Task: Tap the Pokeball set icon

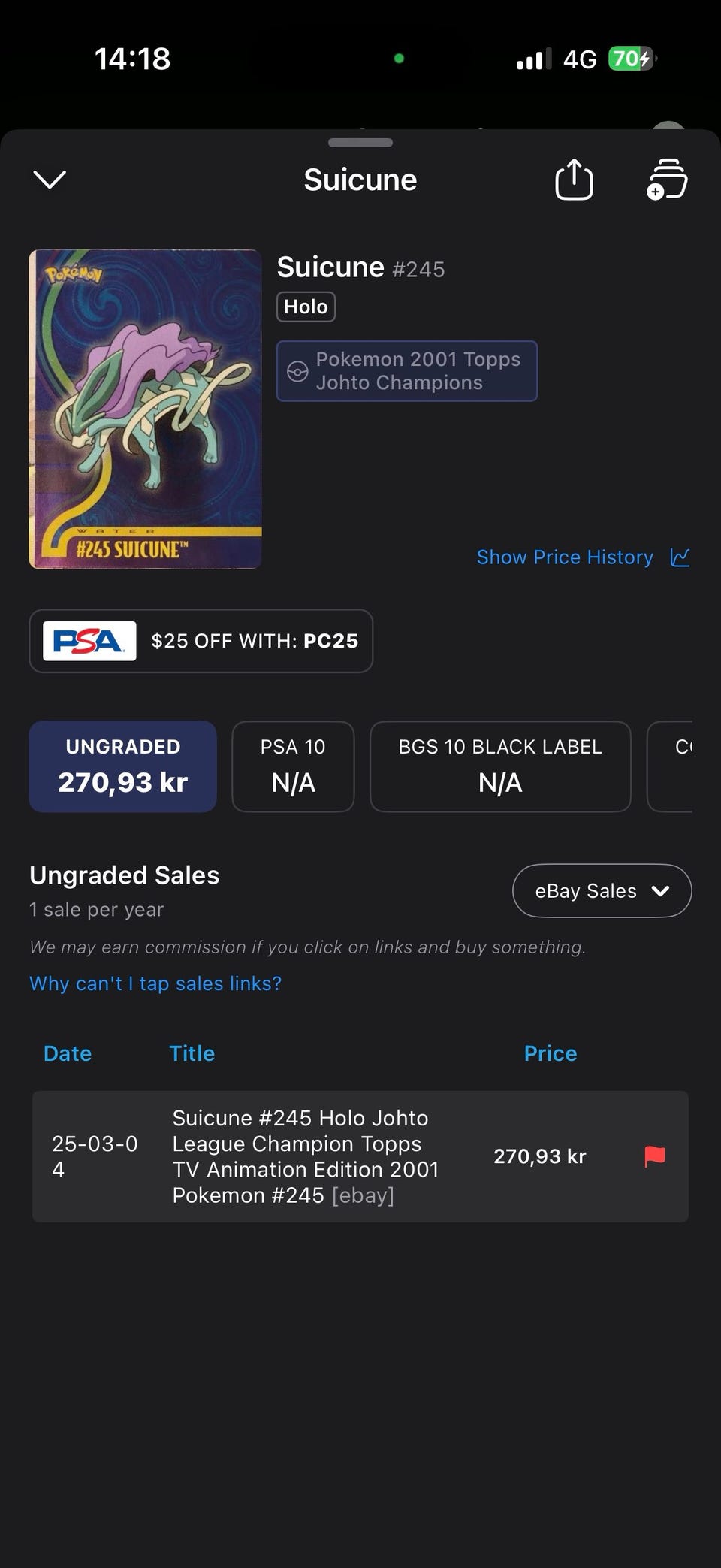Action: [297, 371]
